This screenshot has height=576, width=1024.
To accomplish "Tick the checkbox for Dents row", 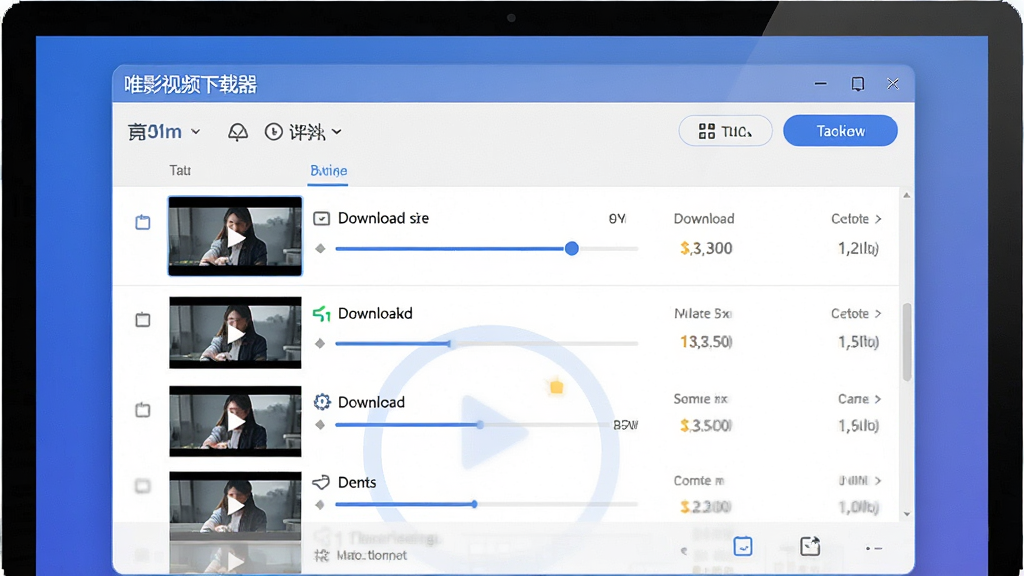I will coord(142,486).
